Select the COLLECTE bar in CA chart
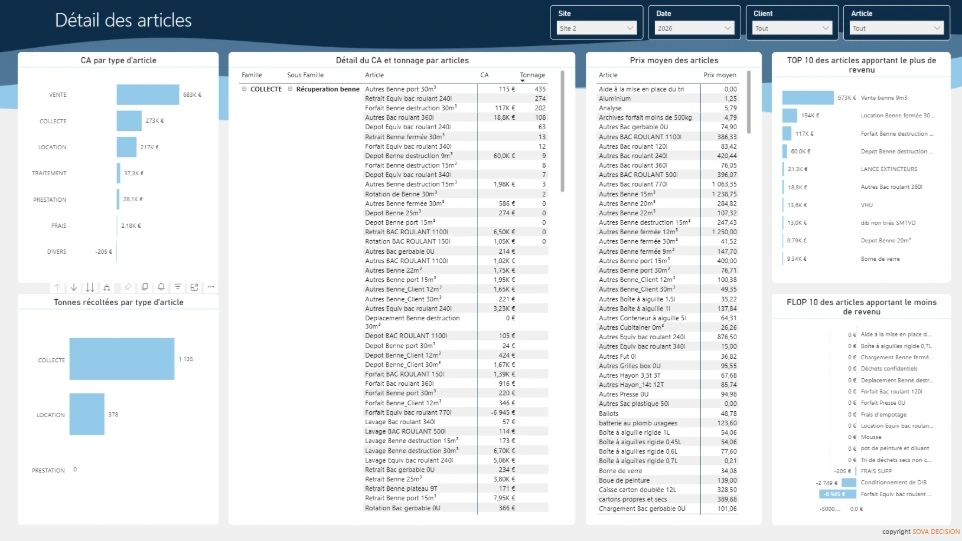The image size is (962, 541). [129, 121]
